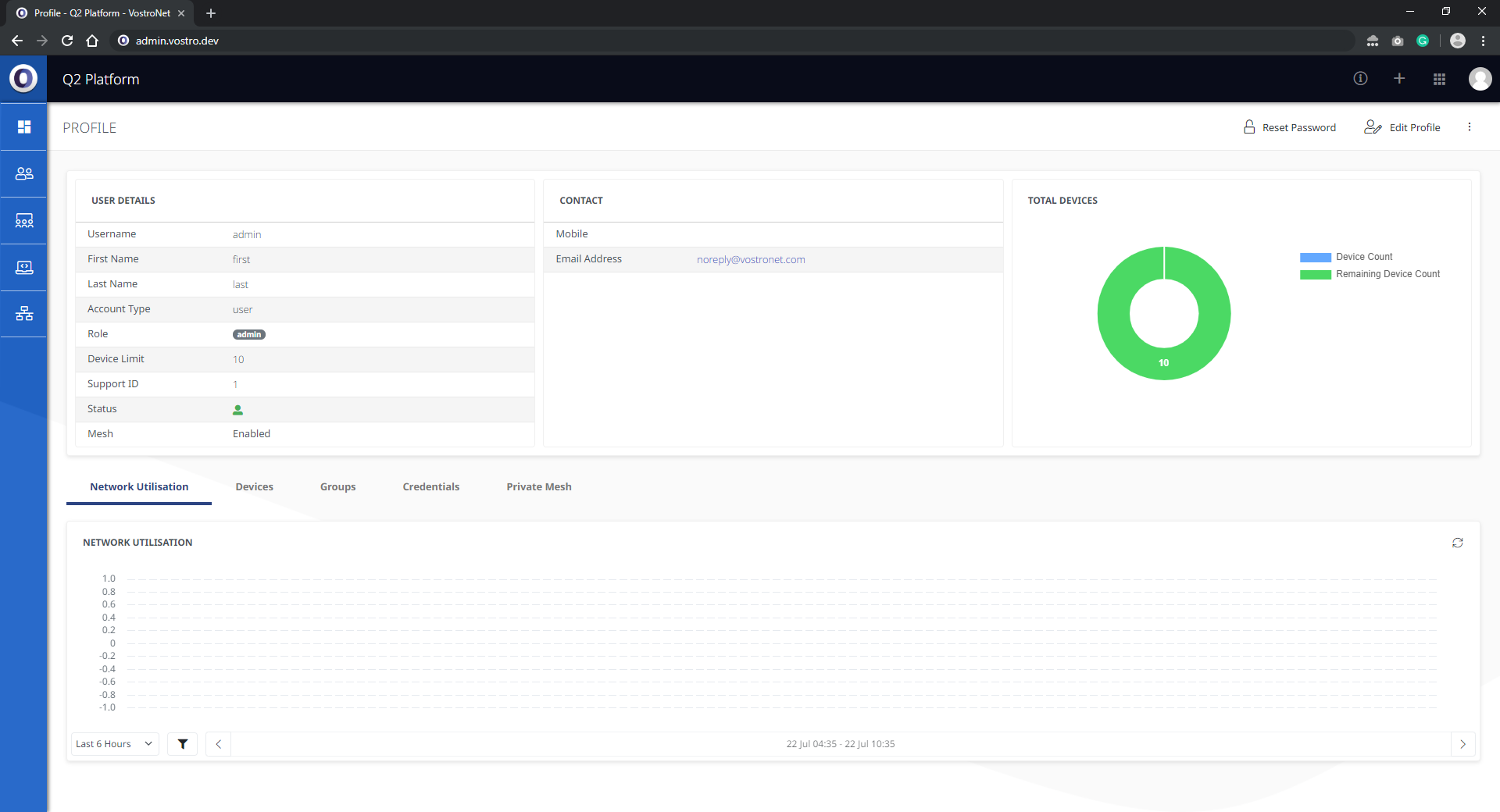This screenshot has height=812, width=1500.
Task: Open the groups icon in sidebar
Action: (x=24, y=221)
